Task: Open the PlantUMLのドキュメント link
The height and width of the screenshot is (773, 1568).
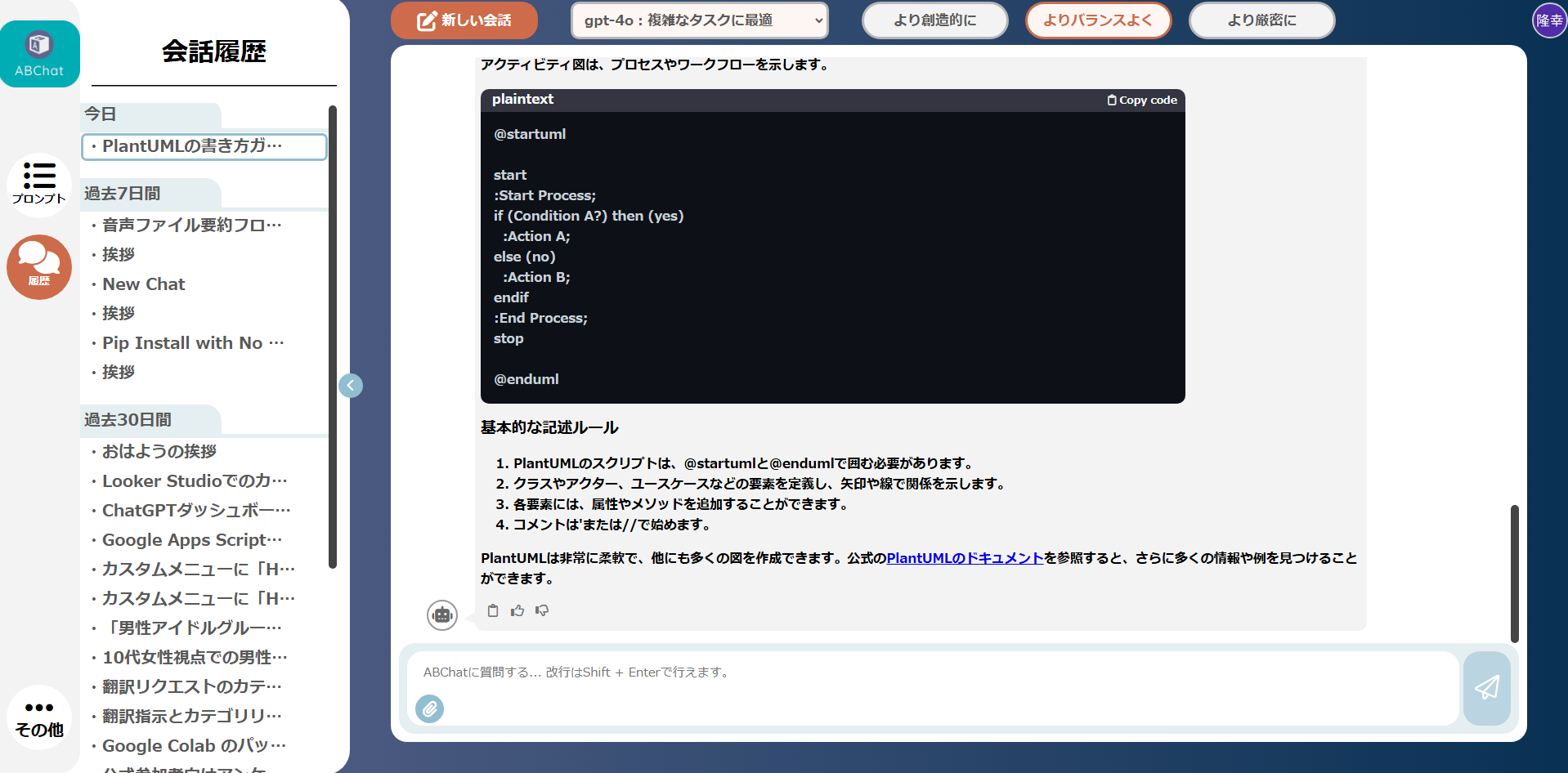Action: 965,558
